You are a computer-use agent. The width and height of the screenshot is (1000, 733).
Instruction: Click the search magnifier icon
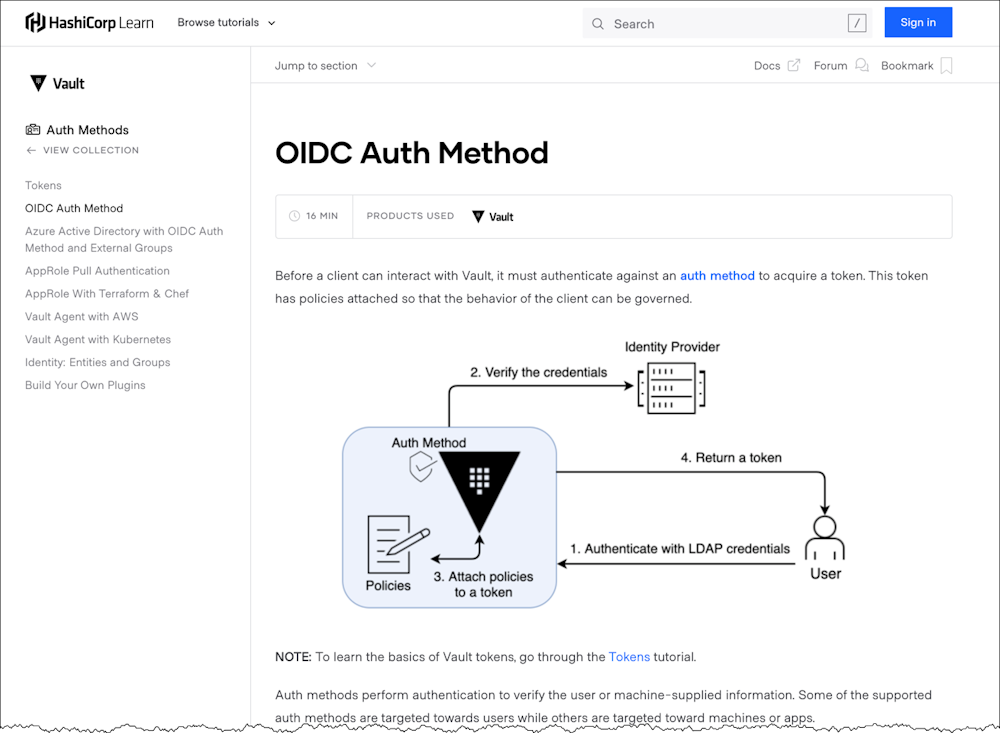tap(598, 23)
